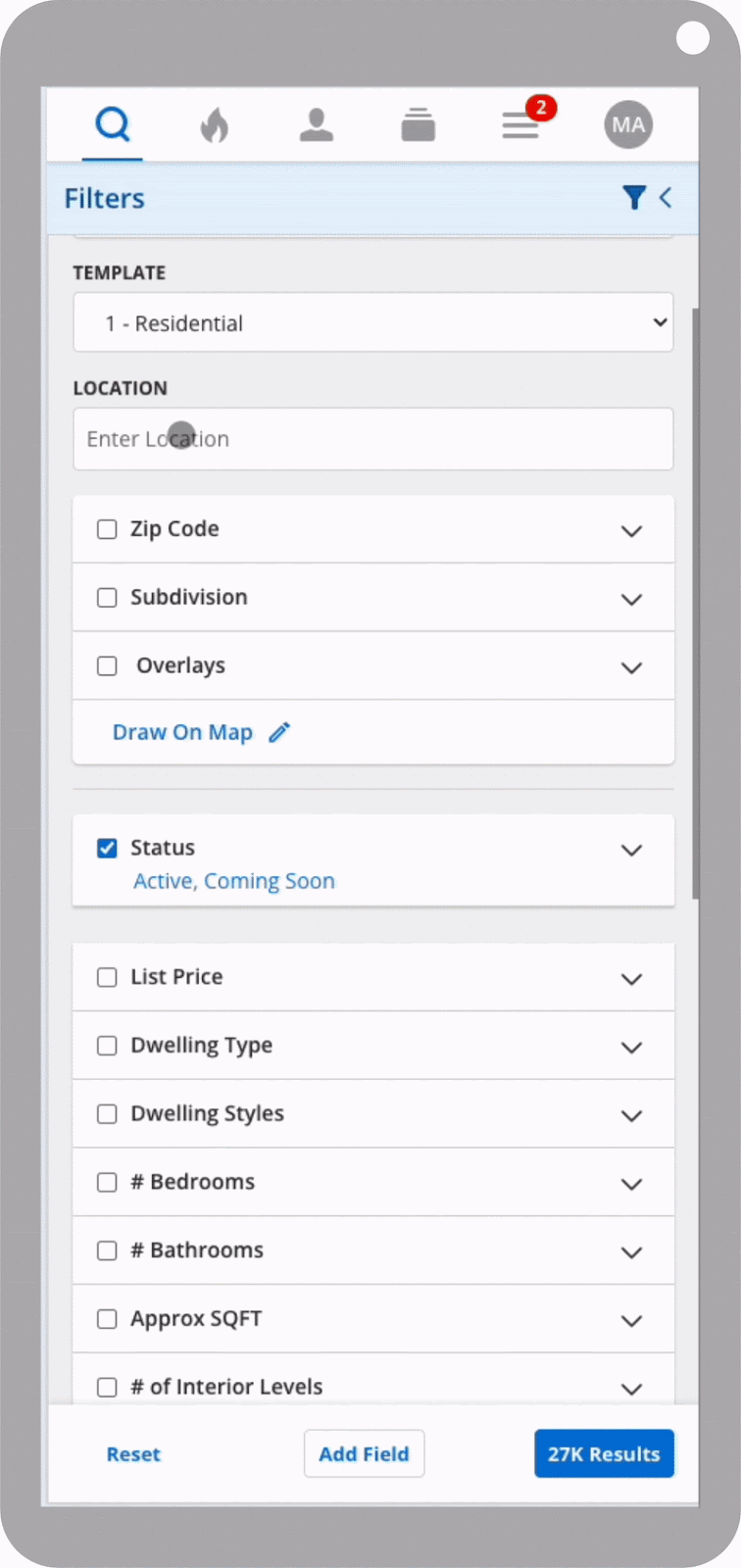This screenshot has height=1568, width=741.
Task: Click the Enter Location input field
Action: tap(372, 439)
